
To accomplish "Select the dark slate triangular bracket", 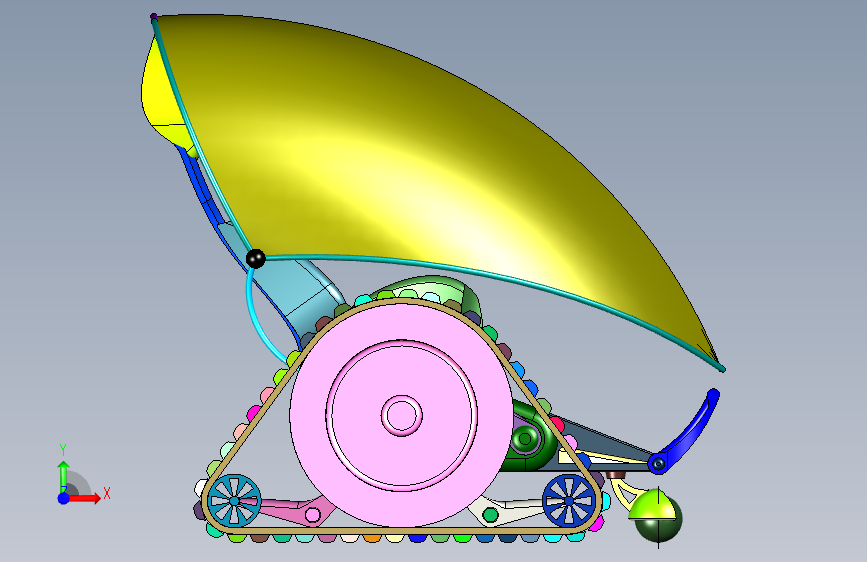I will (x=603, y=443).
